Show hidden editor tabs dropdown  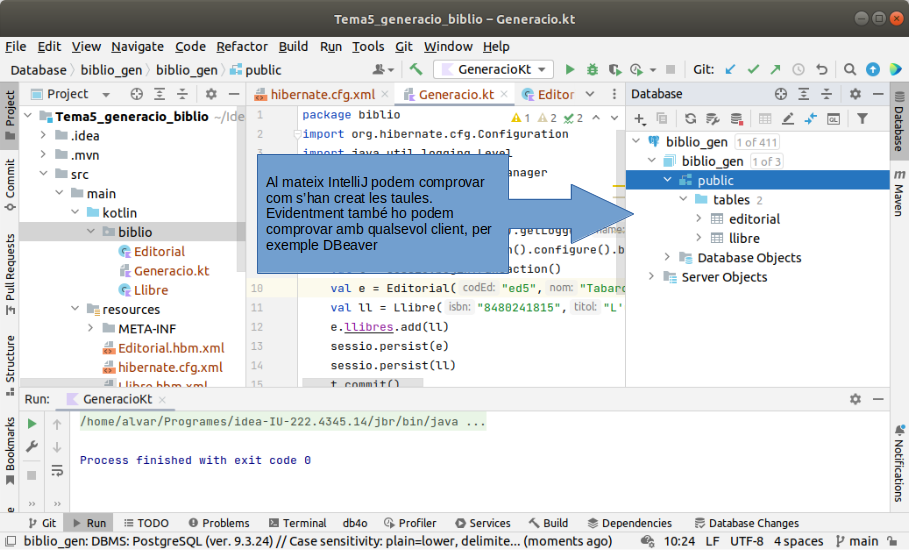pos(590,94)
